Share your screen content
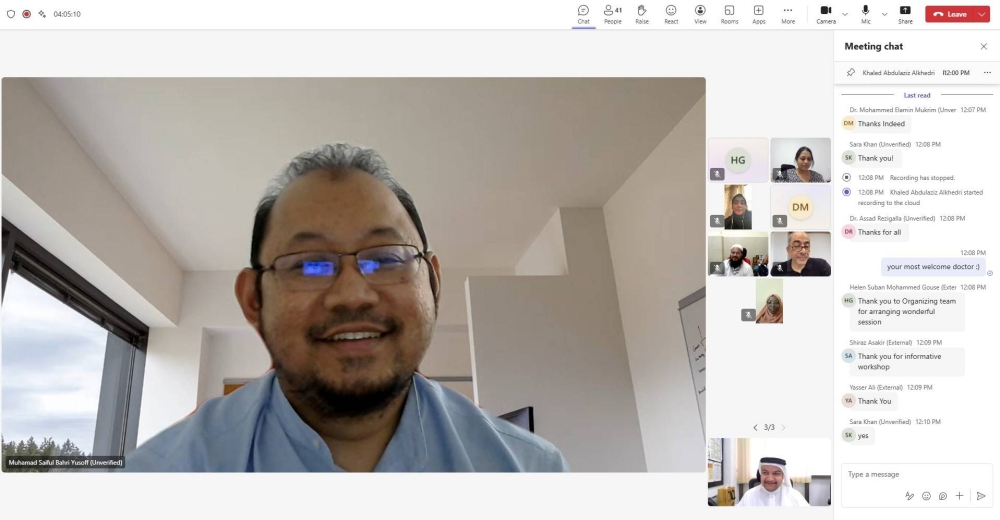1000x520 pixels. [x=905, y=14]
